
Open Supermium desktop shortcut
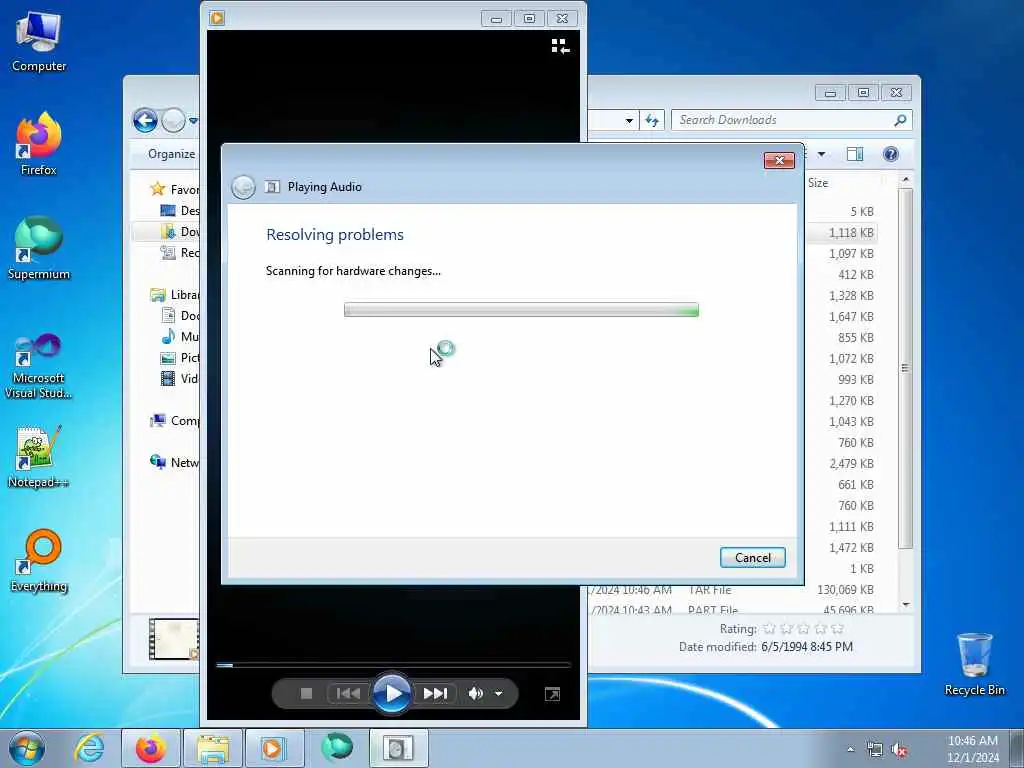click(x=39, y=248)
